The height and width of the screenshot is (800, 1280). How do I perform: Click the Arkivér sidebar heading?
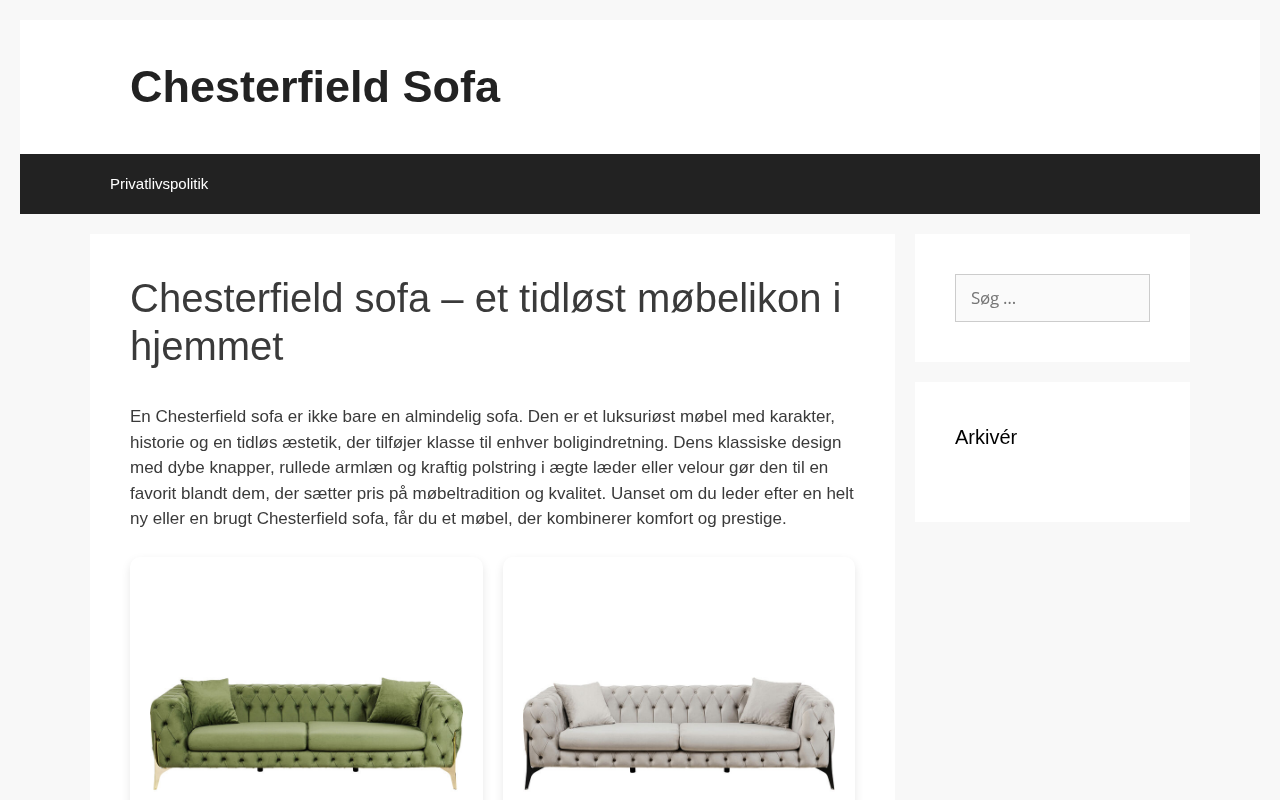986,437
